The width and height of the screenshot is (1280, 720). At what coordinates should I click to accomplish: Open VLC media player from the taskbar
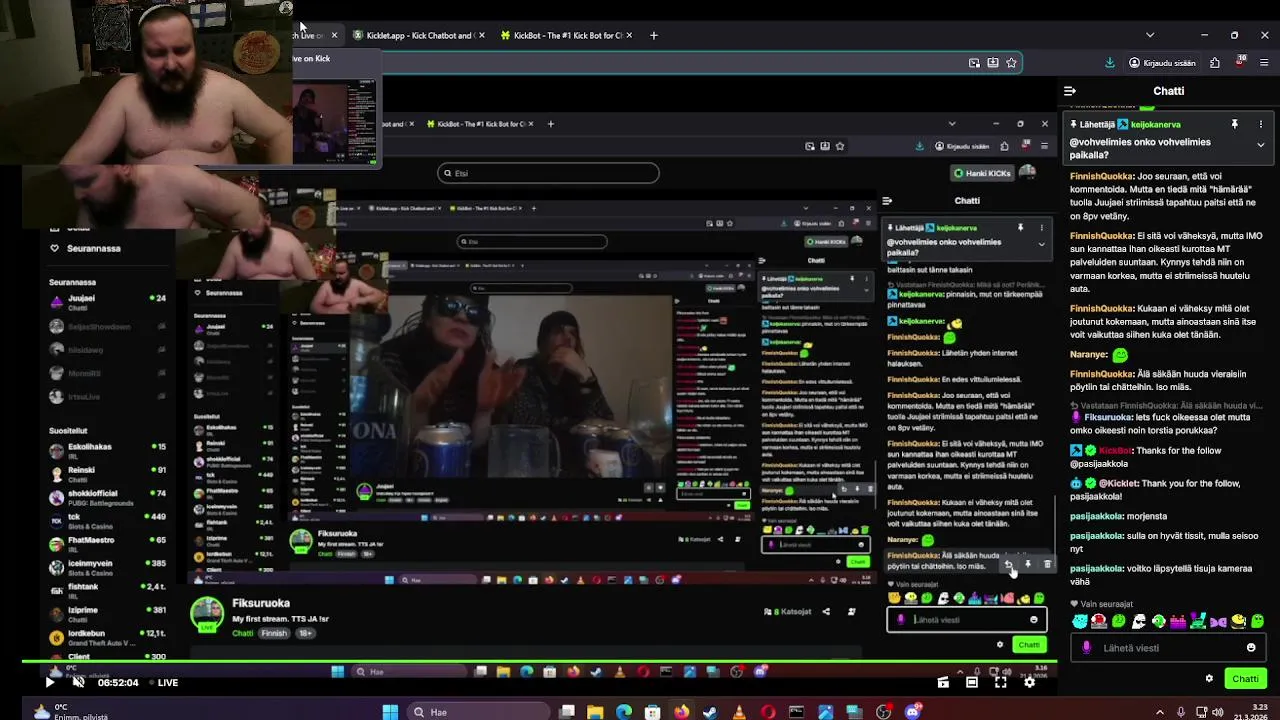pos(739,712)
